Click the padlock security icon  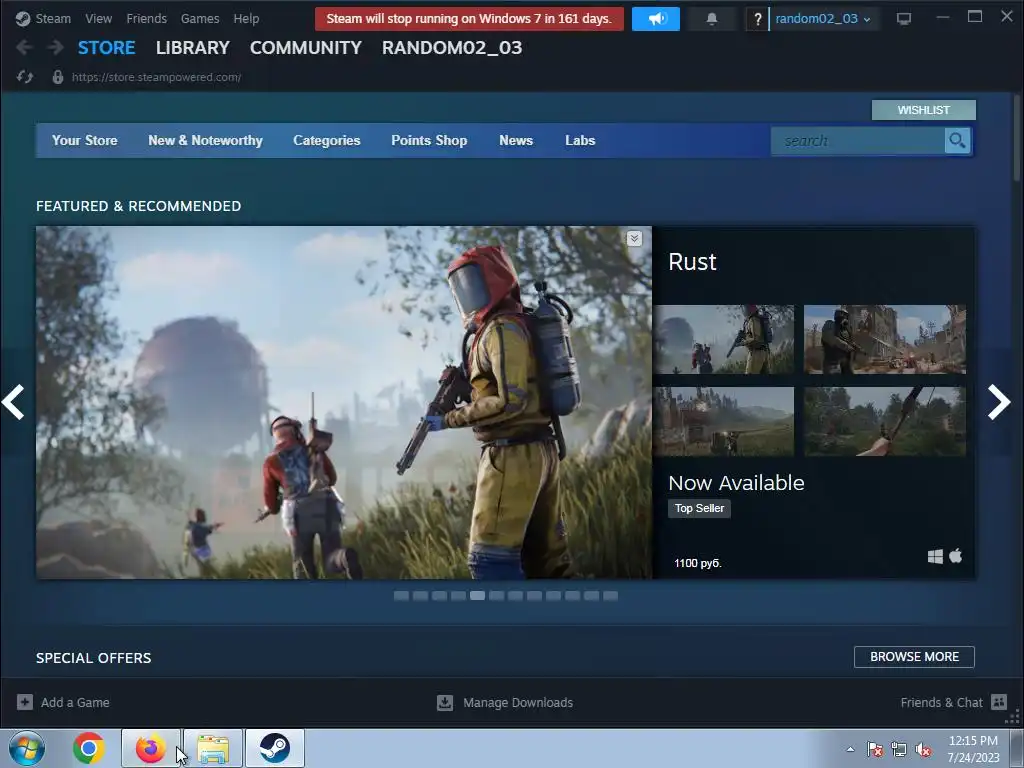(57, 77)
